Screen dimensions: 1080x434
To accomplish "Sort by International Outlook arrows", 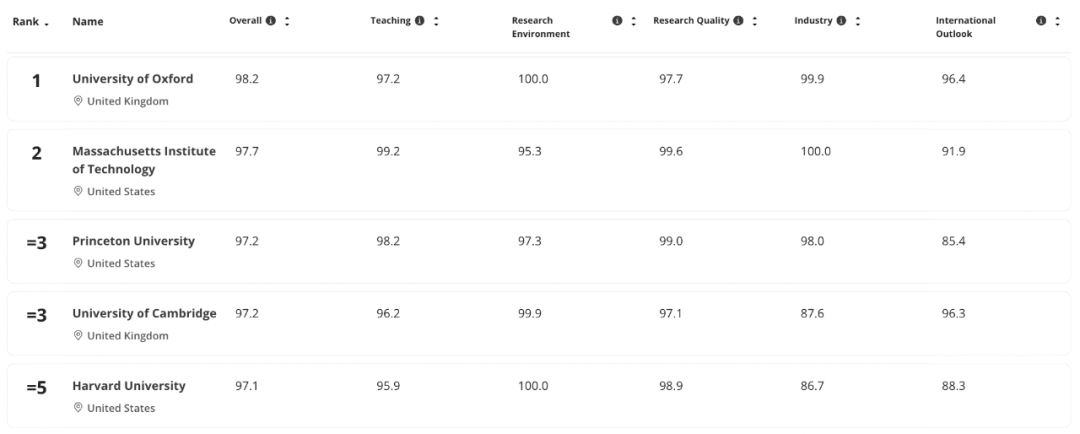I will [x=1058, y=21].
